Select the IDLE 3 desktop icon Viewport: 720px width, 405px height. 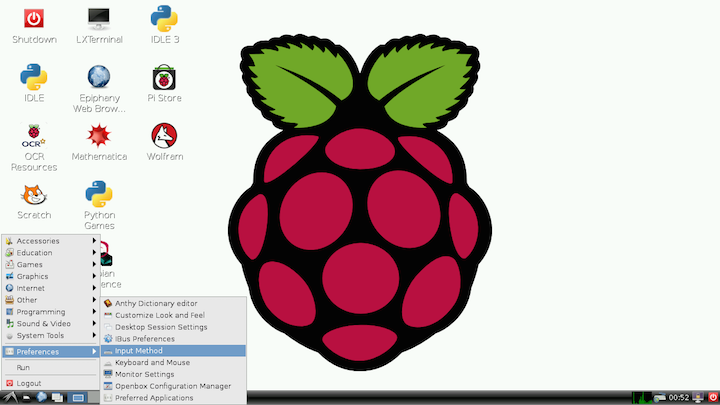tap(164, 26)
